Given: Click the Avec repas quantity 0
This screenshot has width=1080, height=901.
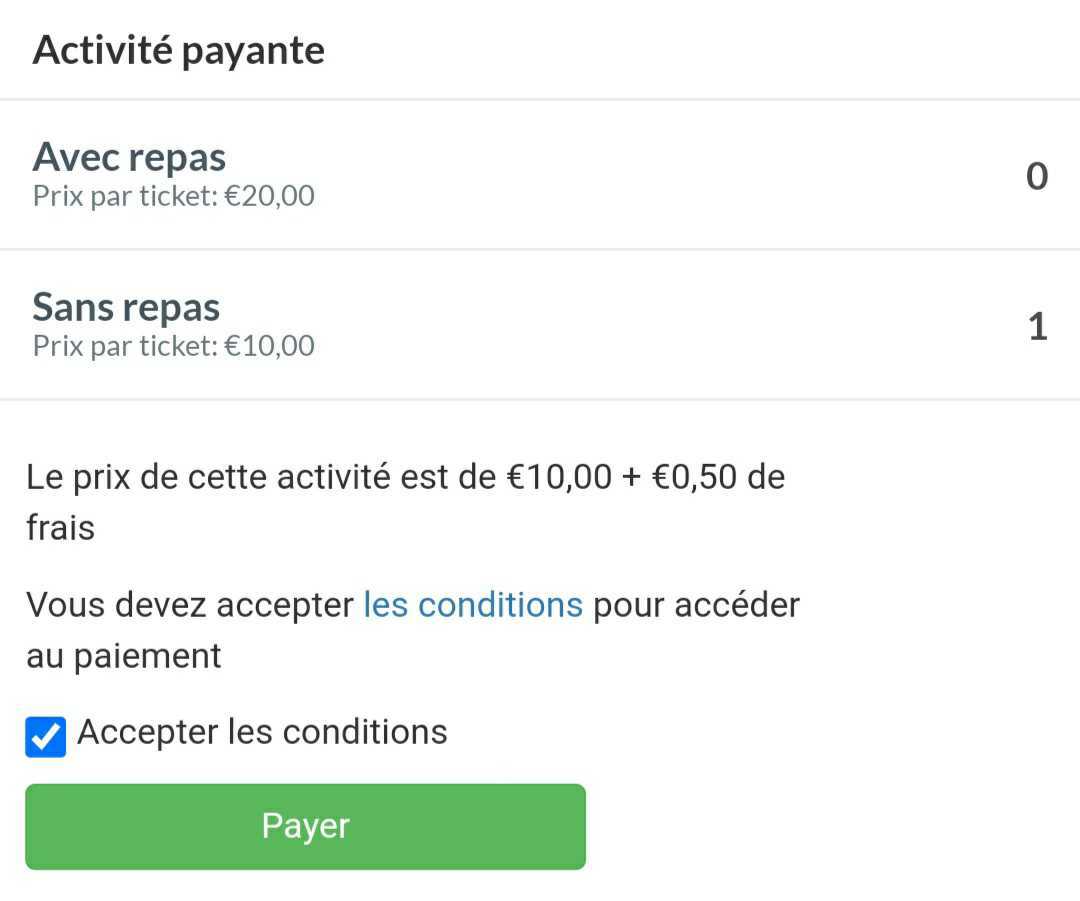Looking at the screenshot, I should tap(1037, 176).
